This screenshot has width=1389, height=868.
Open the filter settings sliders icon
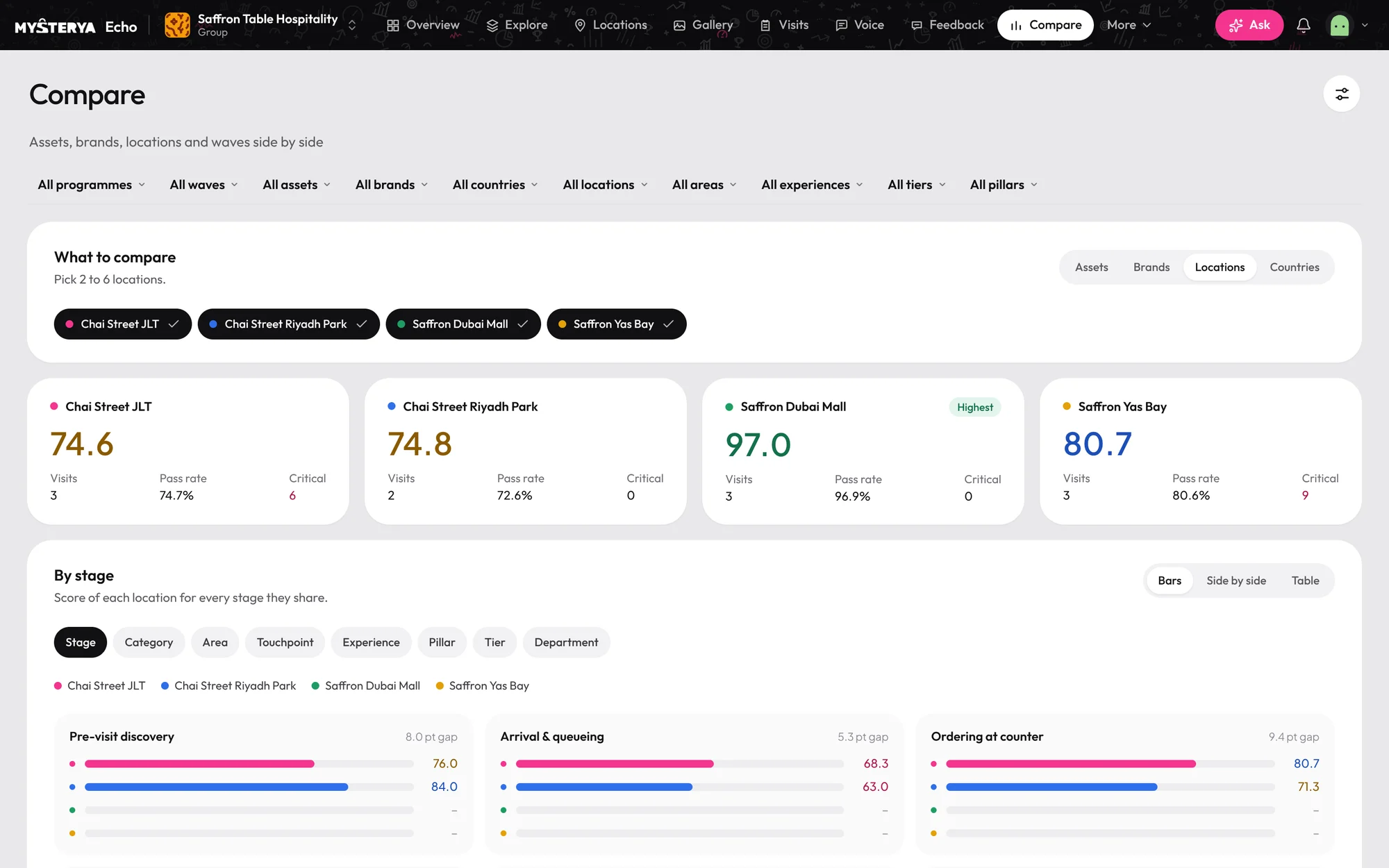coord(1341,94)
